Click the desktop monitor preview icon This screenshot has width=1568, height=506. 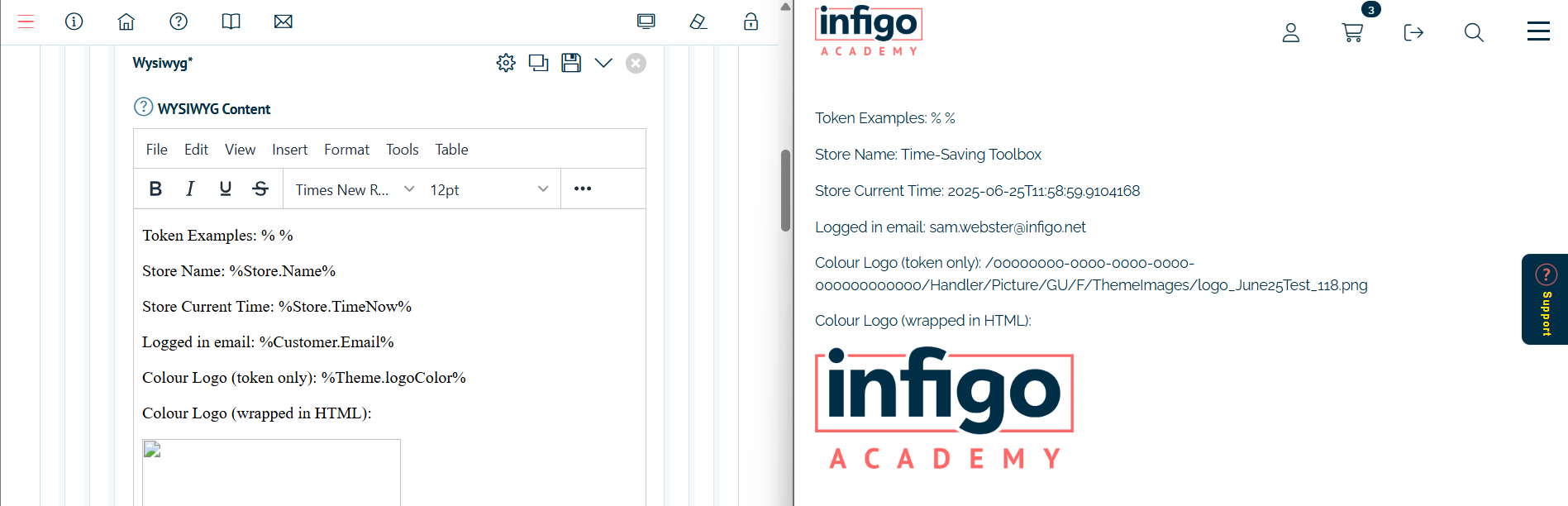pyautogui.click(x=646, y=21)
